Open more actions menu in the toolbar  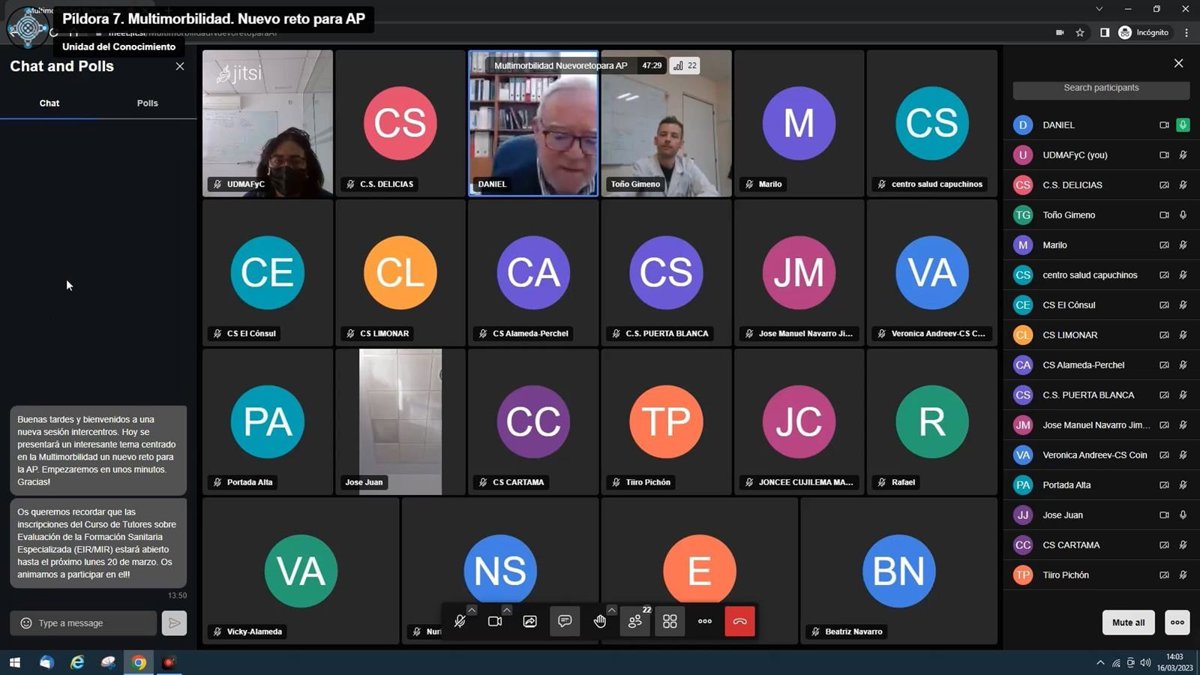[705, 621]
